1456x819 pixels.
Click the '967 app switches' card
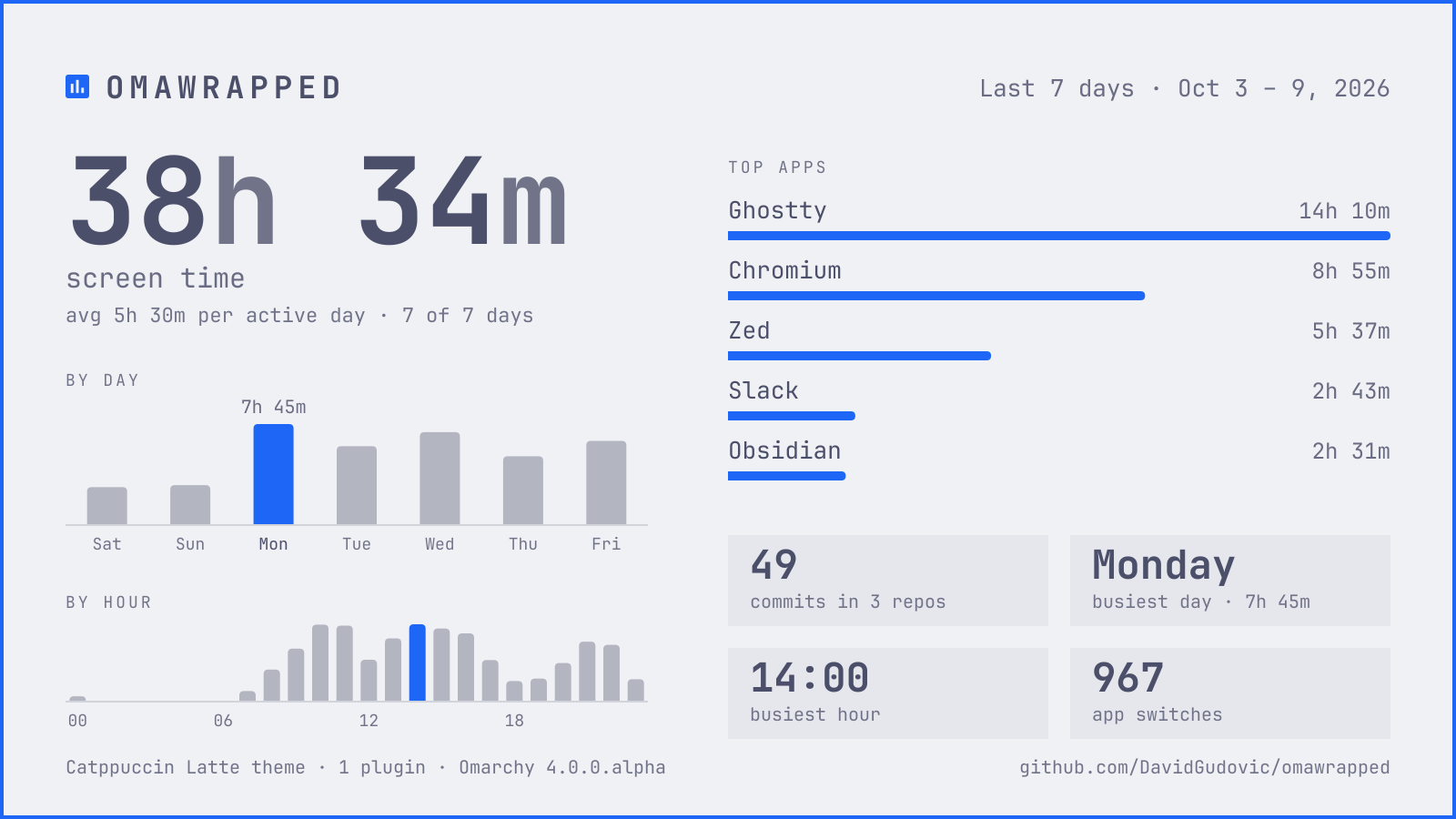pyautogui.click(x=1230, y=693)
